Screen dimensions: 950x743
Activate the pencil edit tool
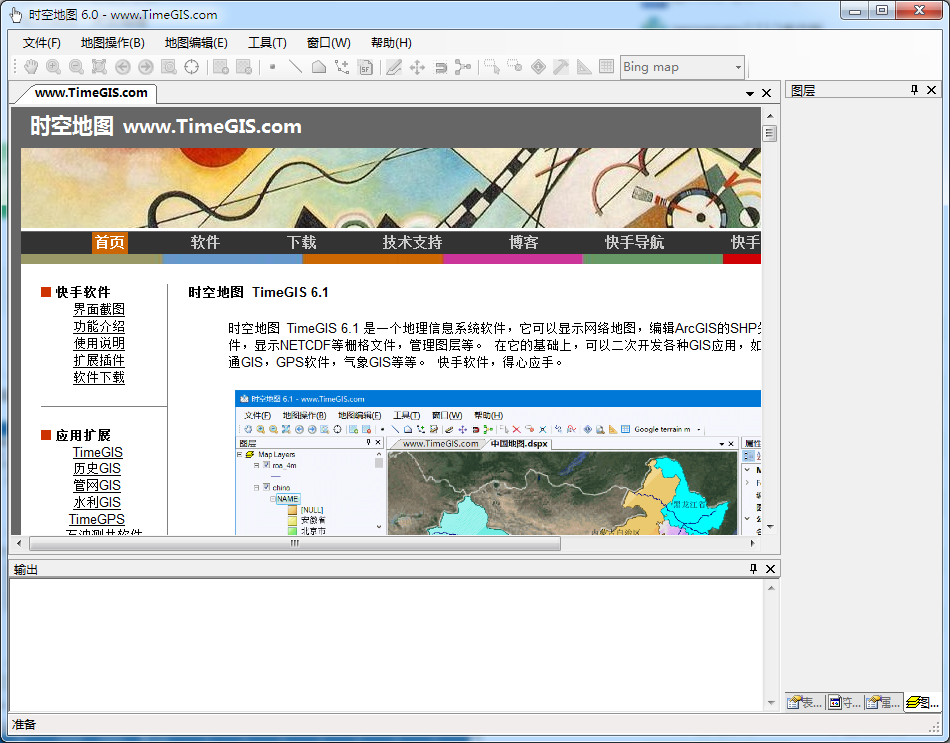[394, 67]
